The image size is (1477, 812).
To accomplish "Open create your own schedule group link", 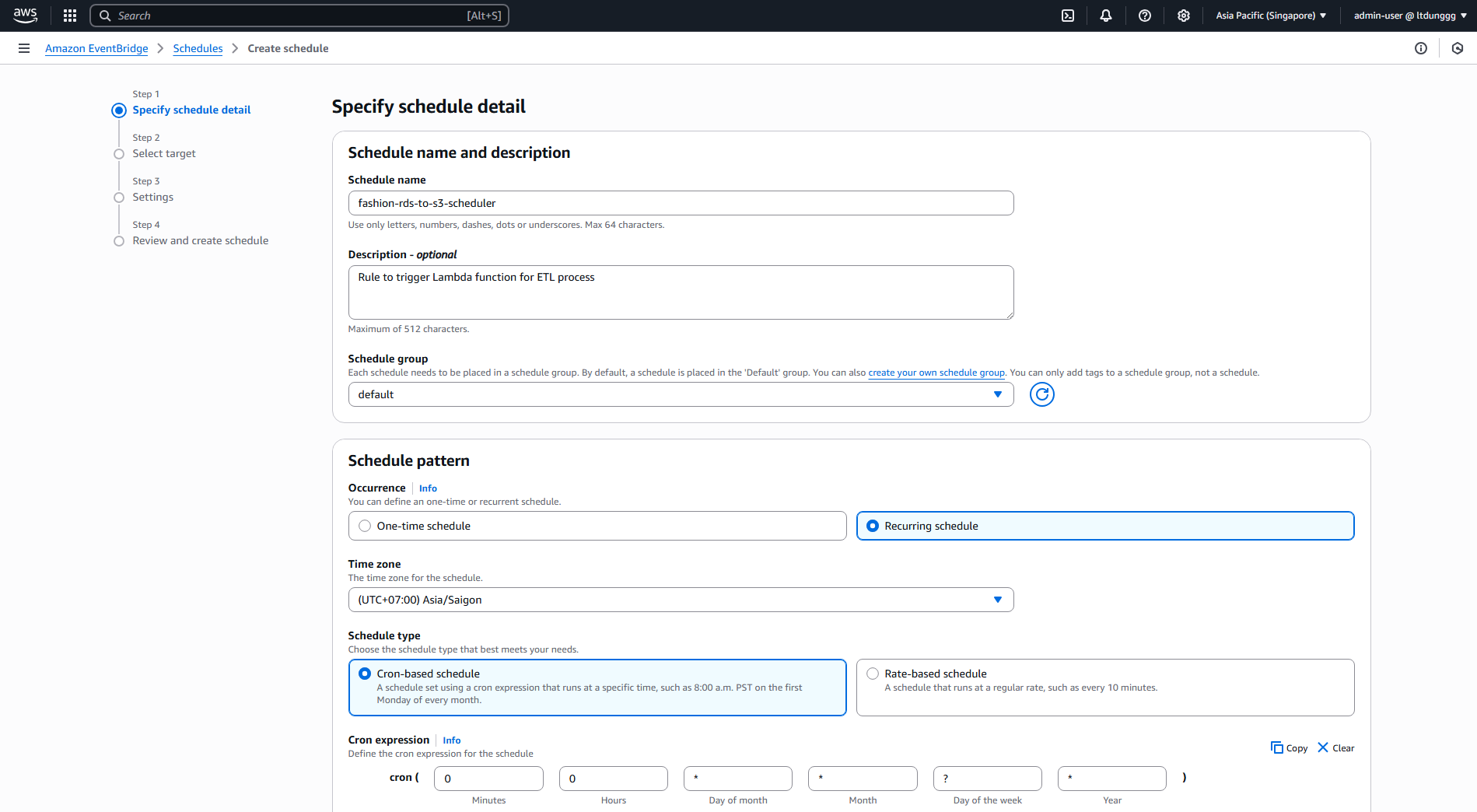I will (936, 373).
